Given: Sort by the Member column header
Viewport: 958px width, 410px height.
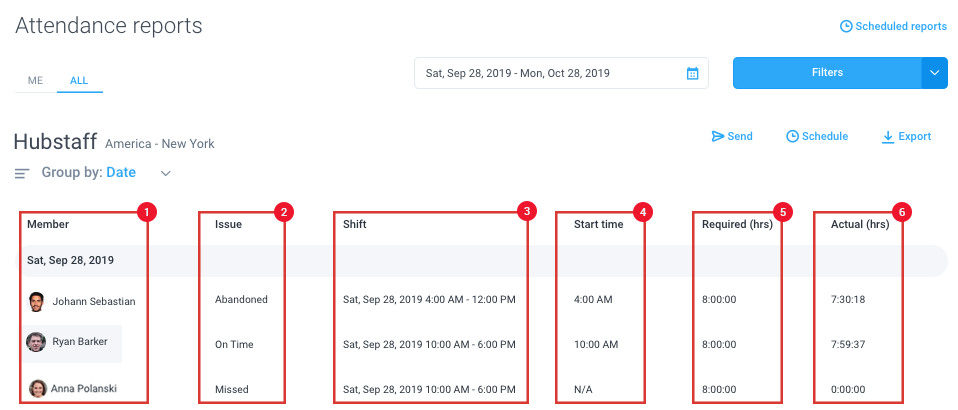Looking at the screenshot, I should (x=48, y=224).
